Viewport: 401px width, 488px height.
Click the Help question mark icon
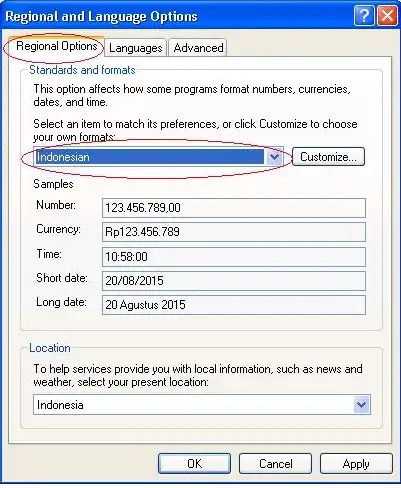tap(364, 16)
